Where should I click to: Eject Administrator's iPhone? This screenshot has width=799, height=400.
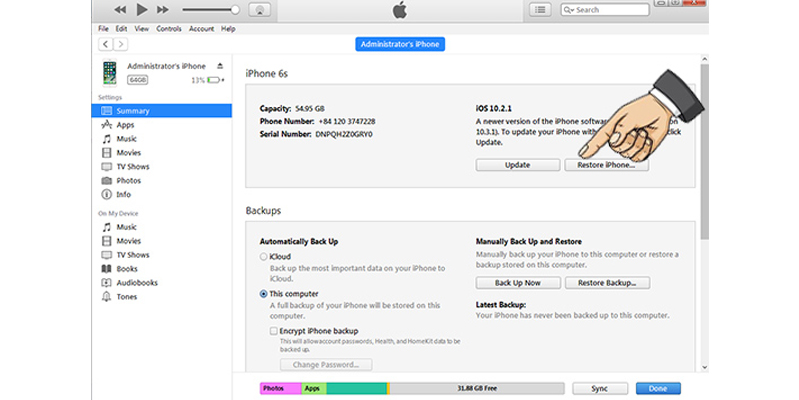220,66
